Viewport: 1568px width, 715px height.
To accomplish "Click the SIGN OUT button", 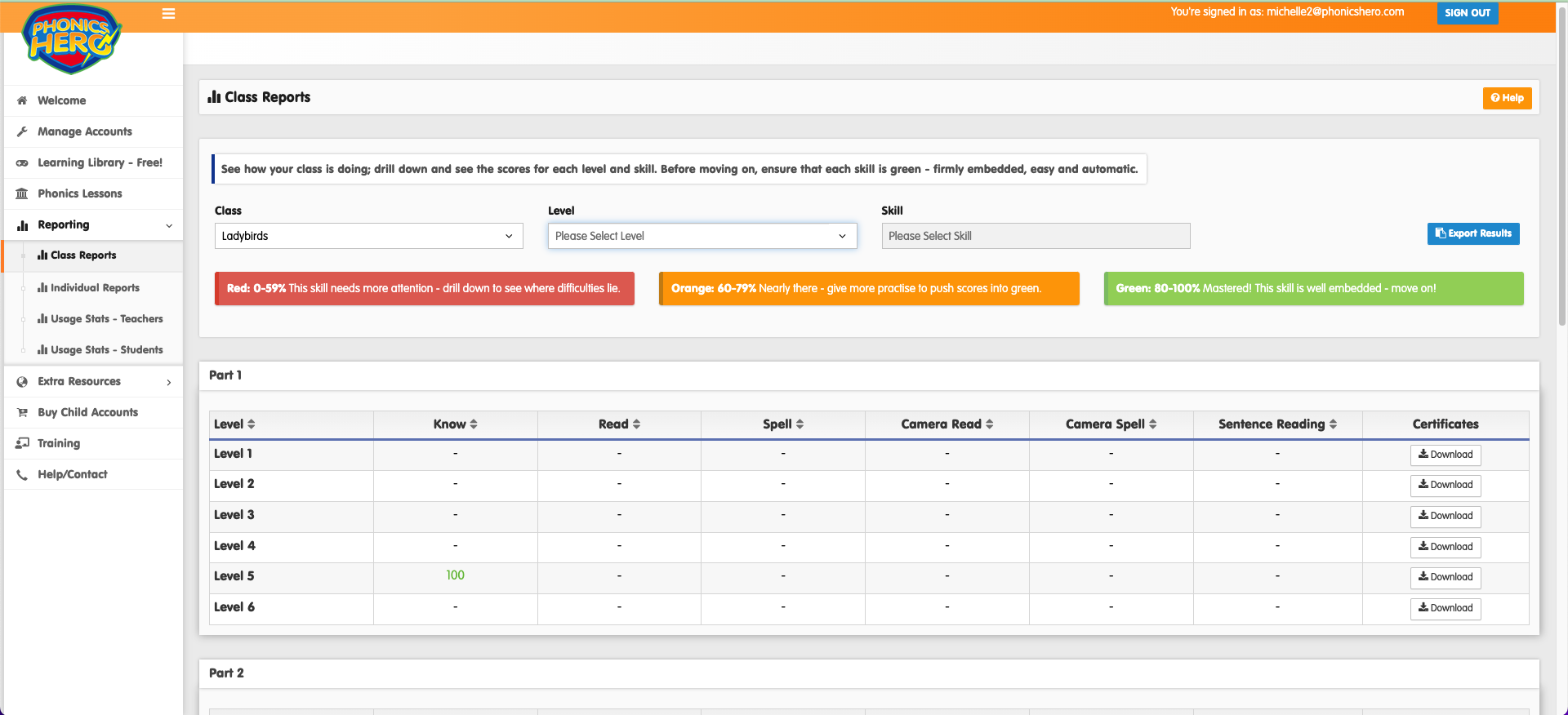I will coord(1468,13).
